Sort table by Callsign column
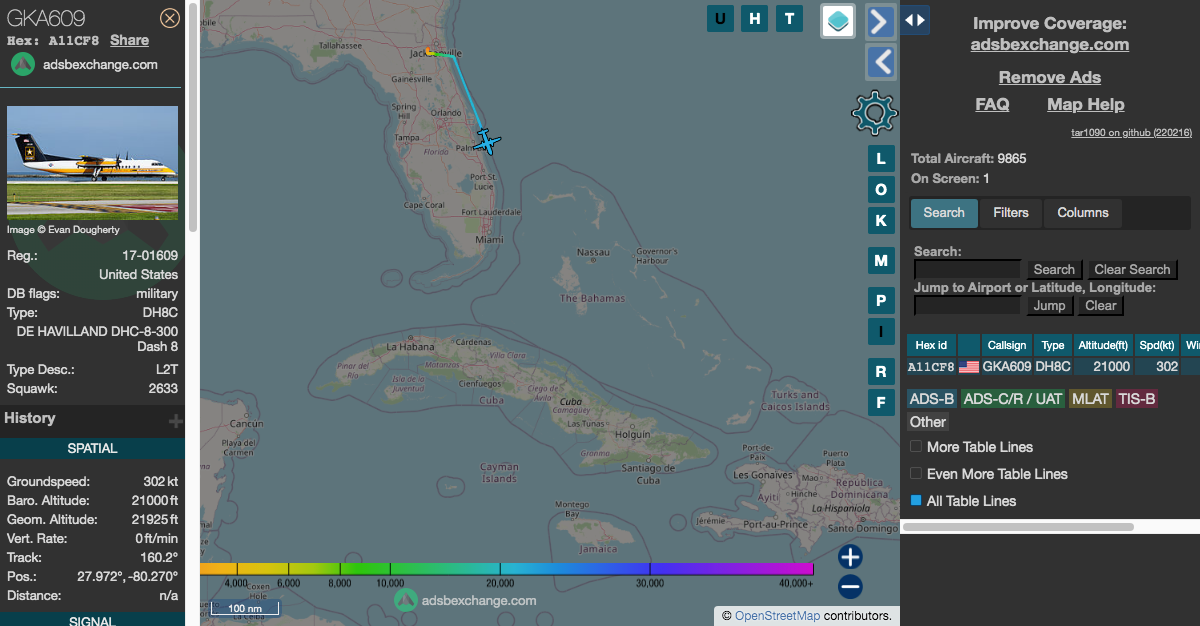Viewport: 1200px width, 626px height. pos(1007,345)
